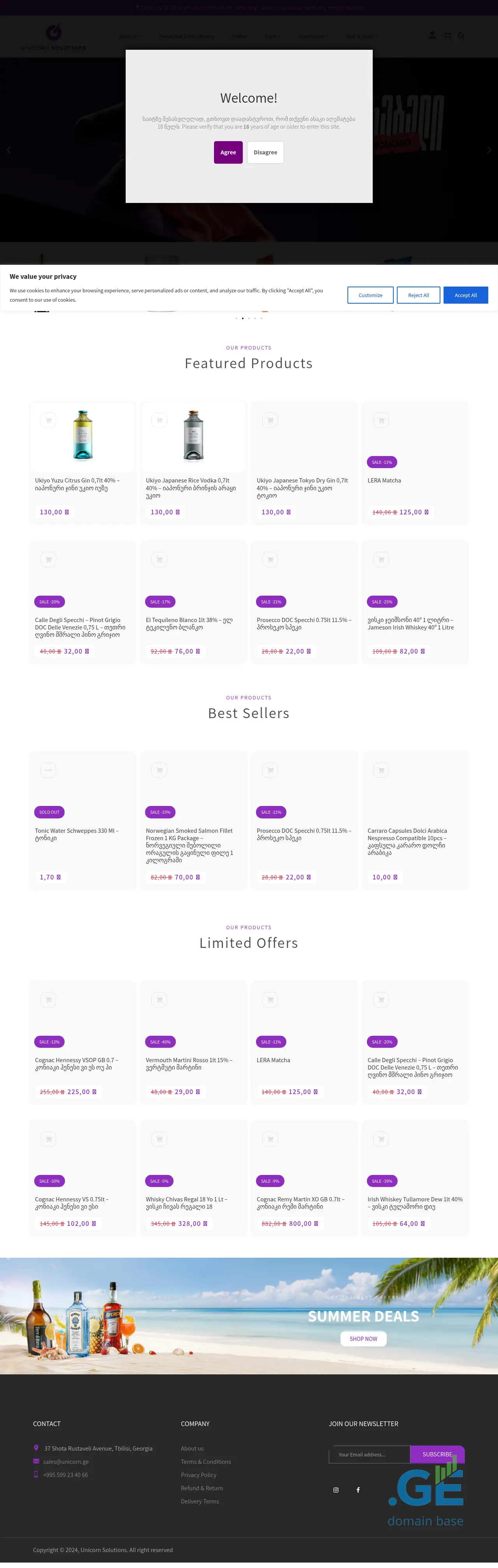Focus the newsletter email address field
Screen dimensions: 498x1568
370,1454
